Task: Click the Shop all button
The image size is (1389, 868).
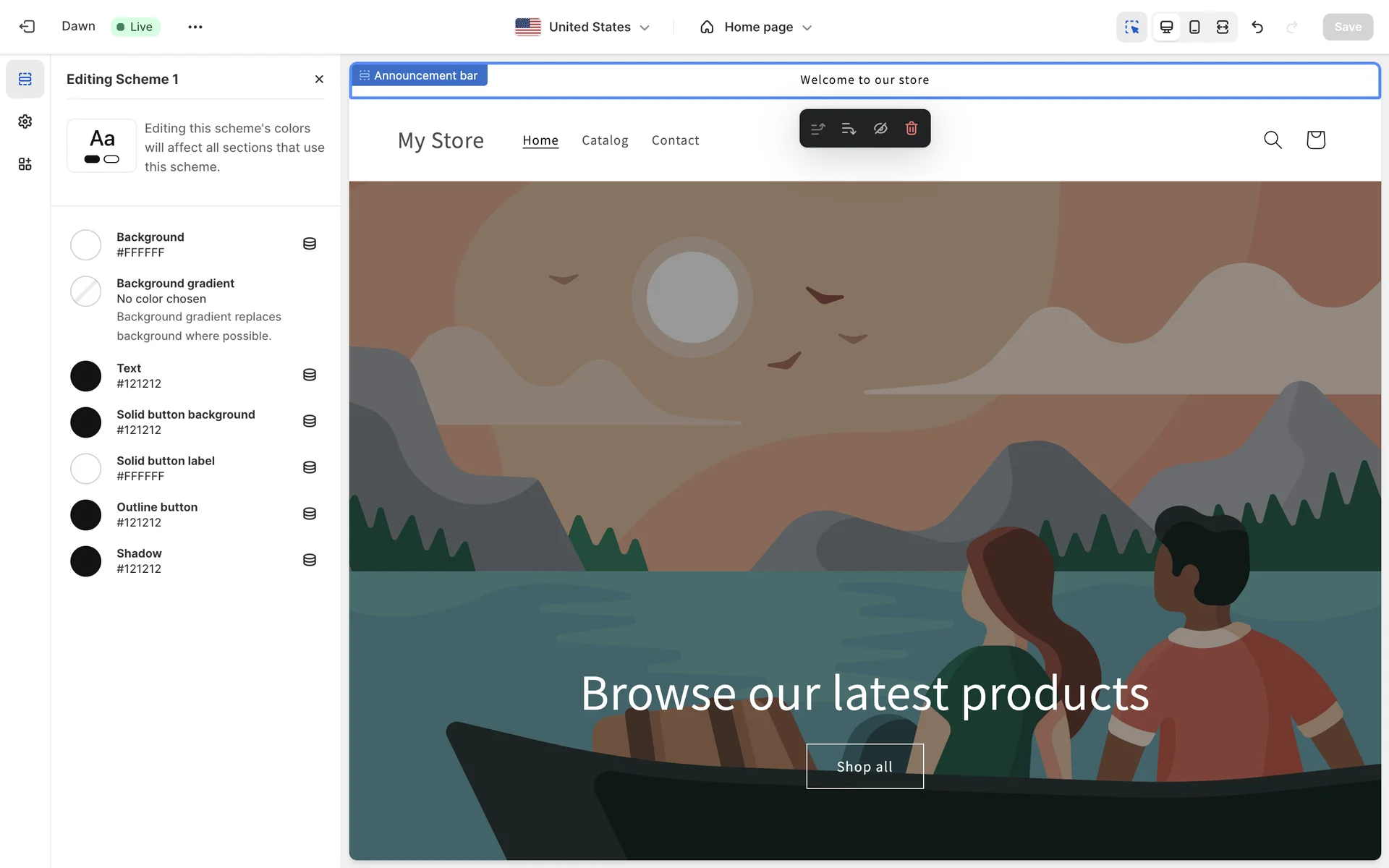Action: (x=865, y=766)
